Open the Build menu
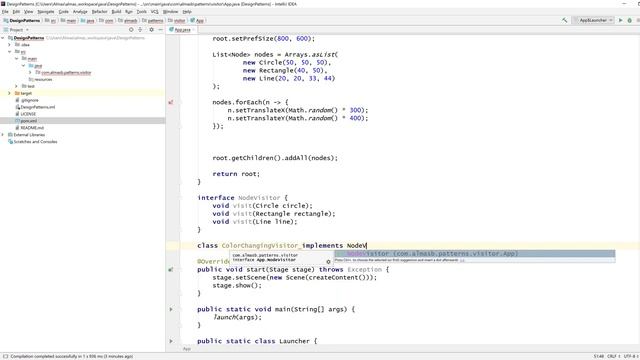This screenshot has height=360, width=640. coord(116,12)
